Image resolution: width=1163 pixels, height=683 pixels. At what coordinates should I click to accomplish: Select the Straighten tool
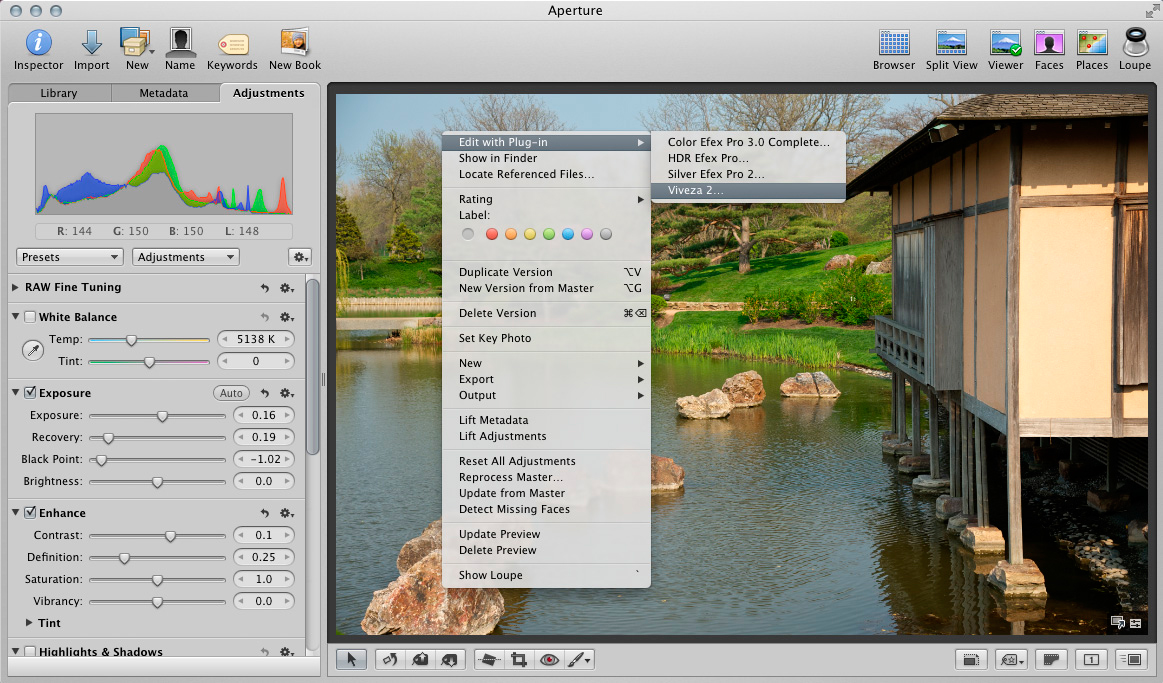click(x=488, y=659)
